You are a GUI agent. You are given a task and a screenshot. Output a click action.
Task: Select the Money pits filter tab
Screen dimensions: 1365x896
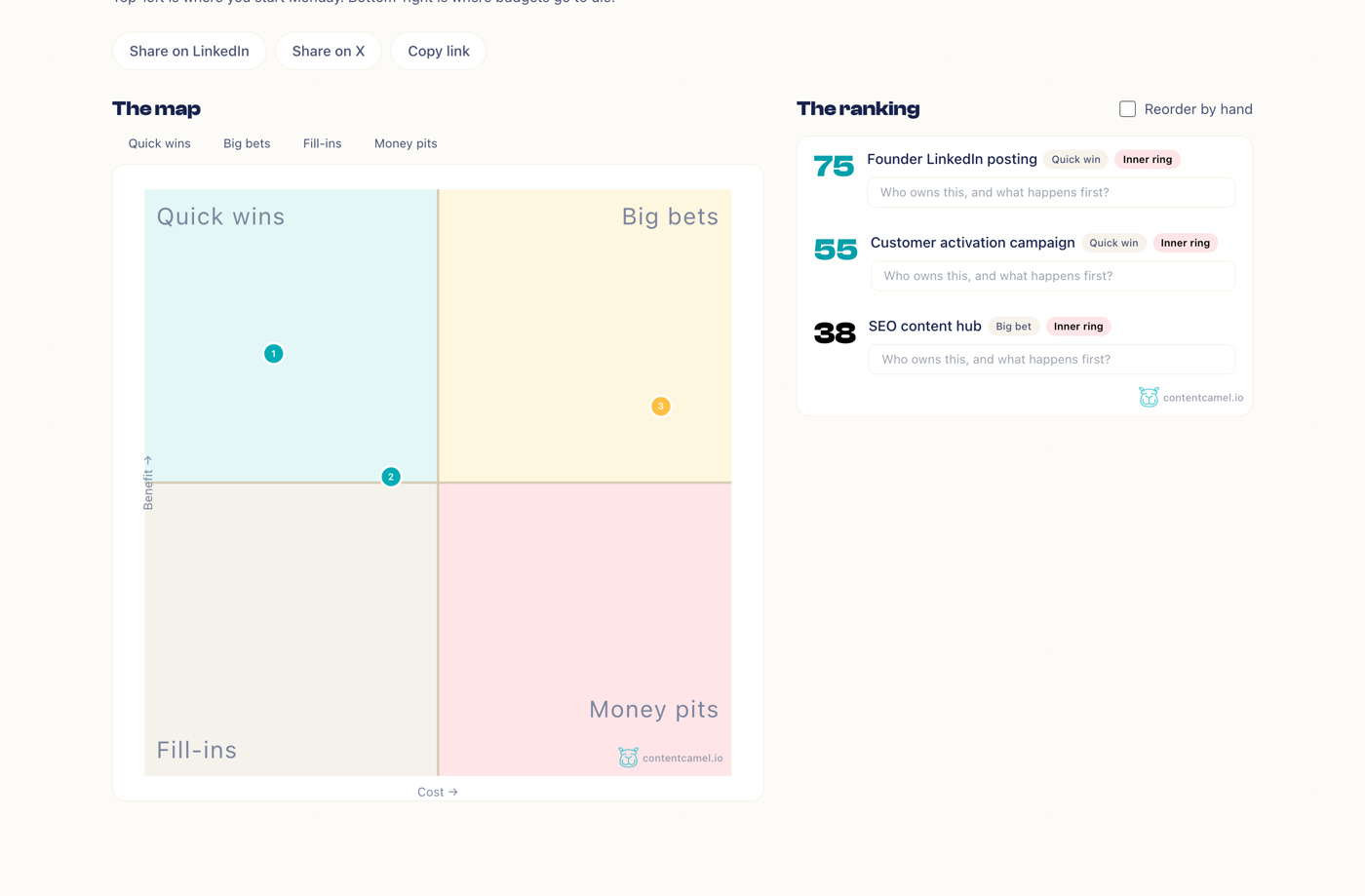(406, 143)
